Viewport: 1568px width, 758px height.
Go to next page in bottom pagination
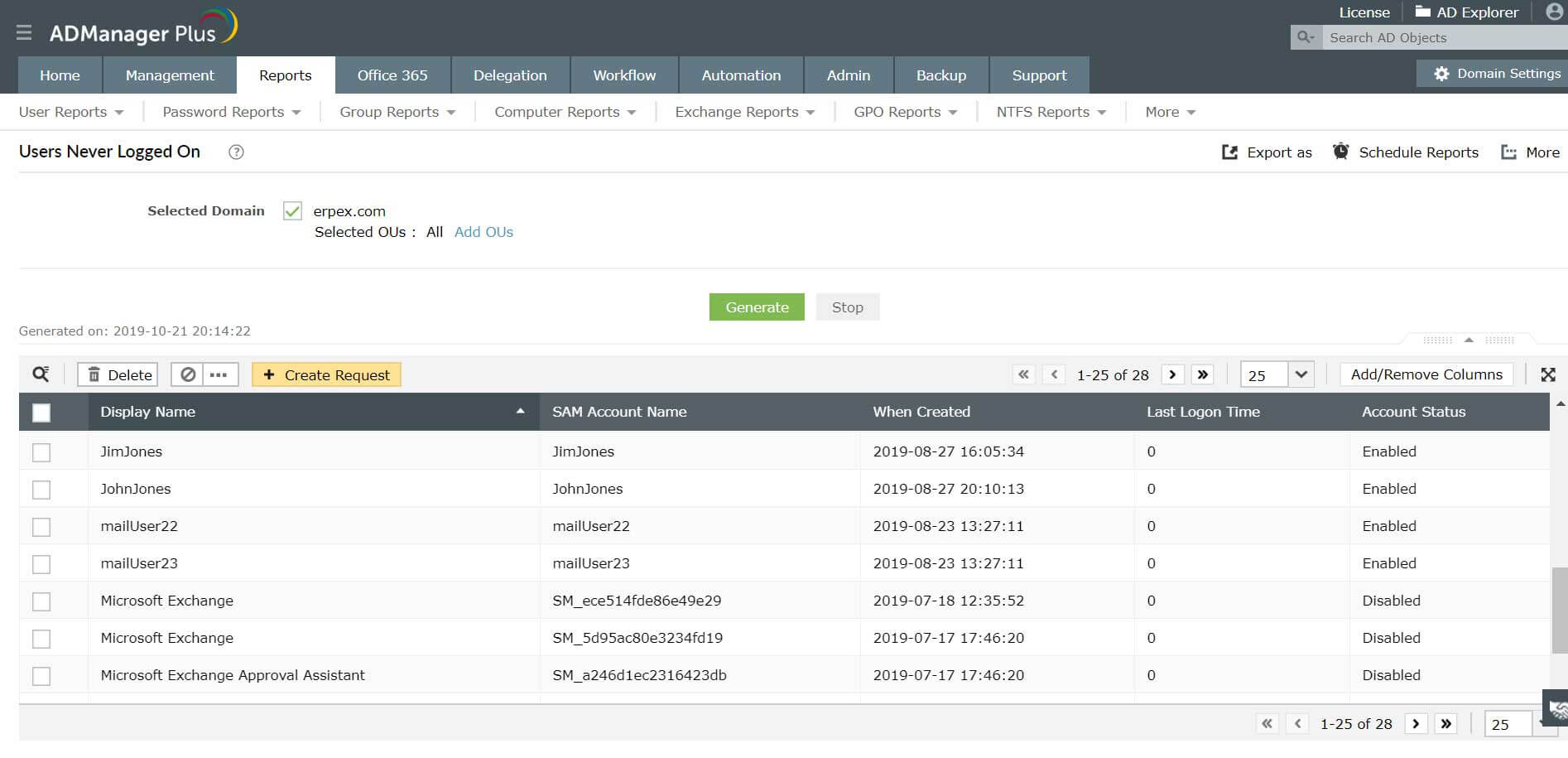[x=1416, y=724]
